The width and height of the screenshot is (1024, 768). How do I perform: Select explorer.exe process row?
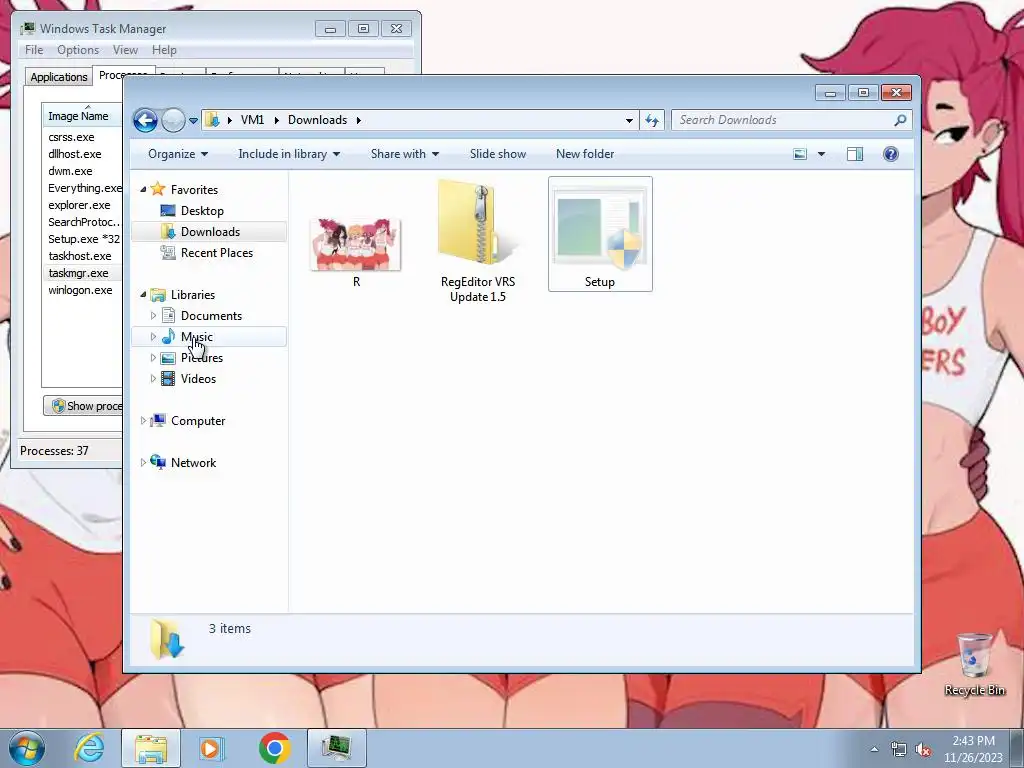point(82,205)
